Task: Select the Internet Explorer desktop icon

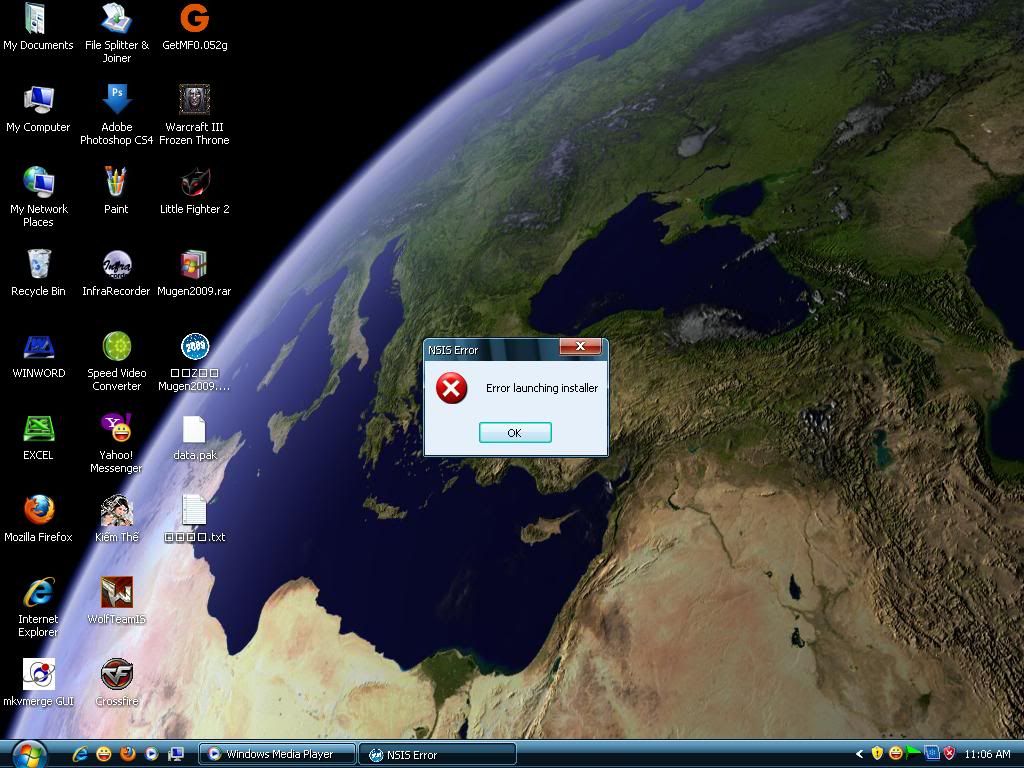Action: [38, 607]
